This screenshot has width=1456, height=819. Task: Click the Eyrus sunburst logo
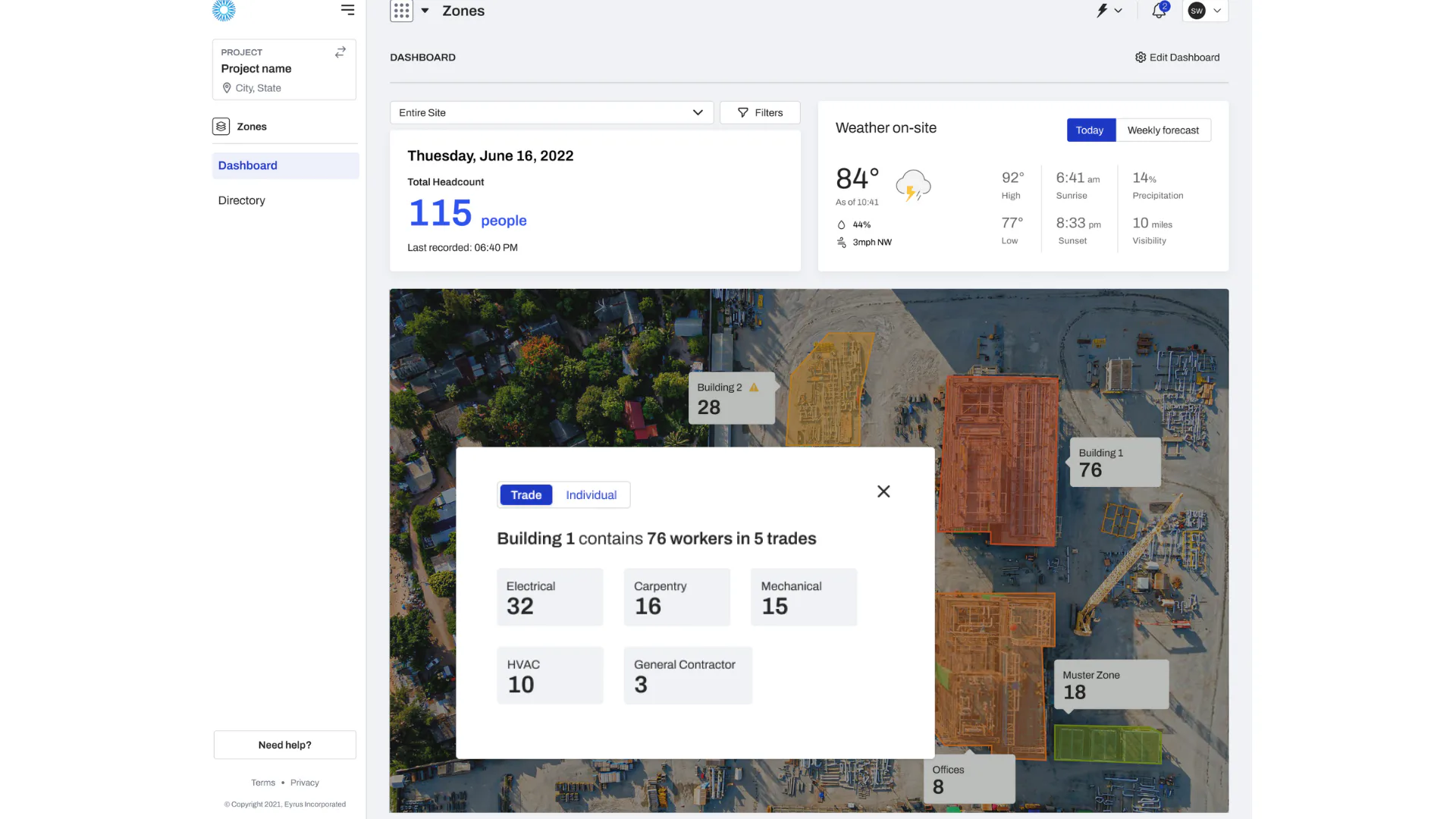coord(224,10)
